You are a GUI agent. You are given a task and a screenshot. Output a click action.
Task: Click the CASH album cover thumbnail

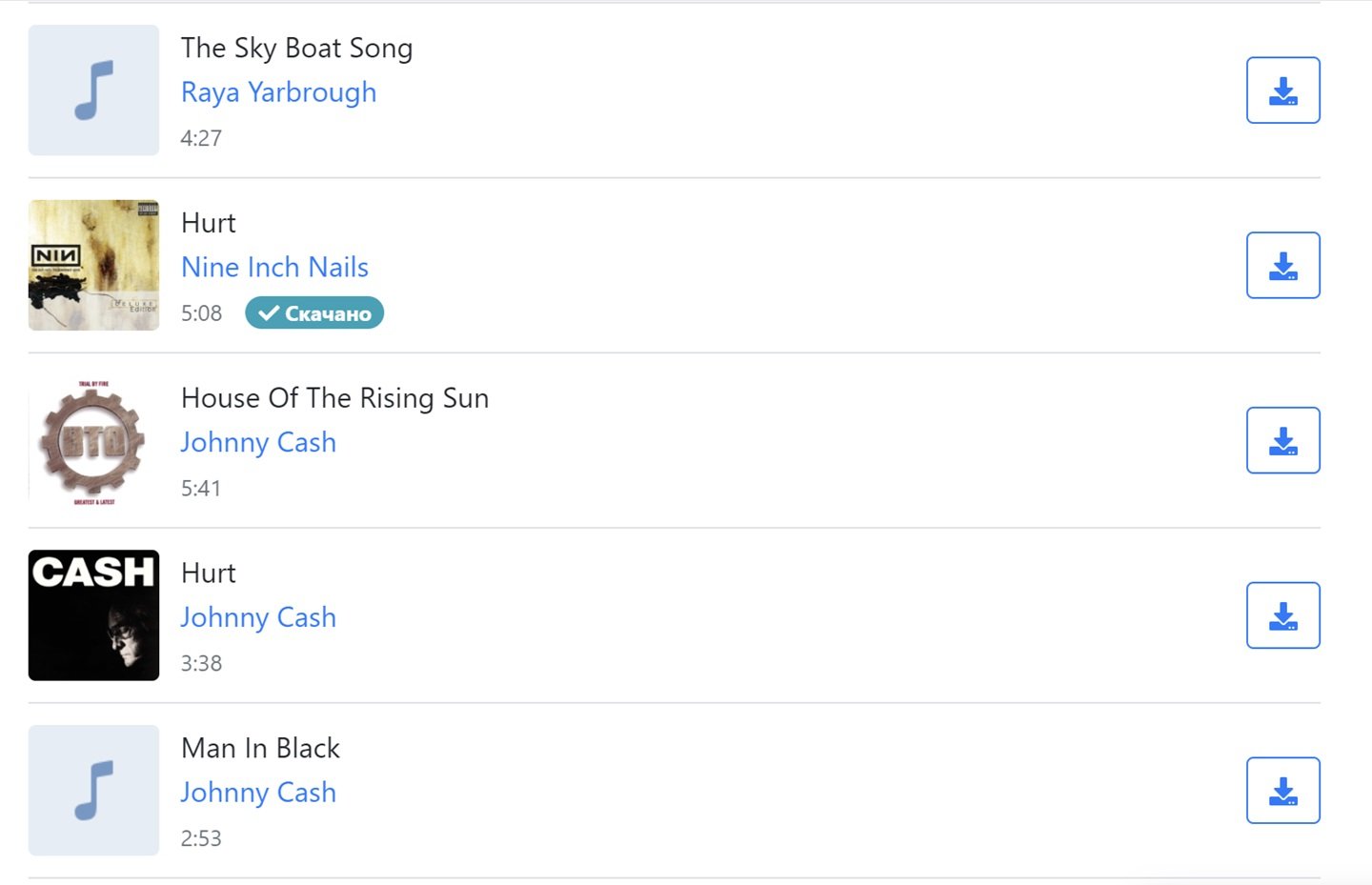[x=93, y=615]
